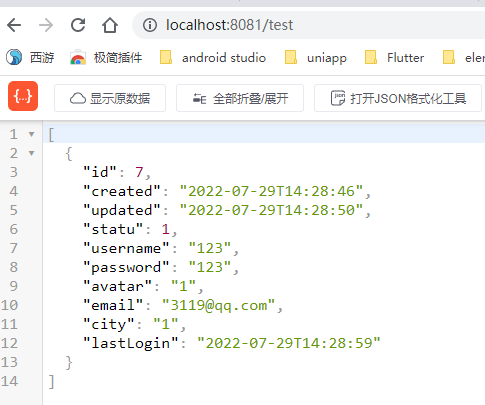Collapse the array at line 1
485x405 pixels.
[x=32, y=134]
